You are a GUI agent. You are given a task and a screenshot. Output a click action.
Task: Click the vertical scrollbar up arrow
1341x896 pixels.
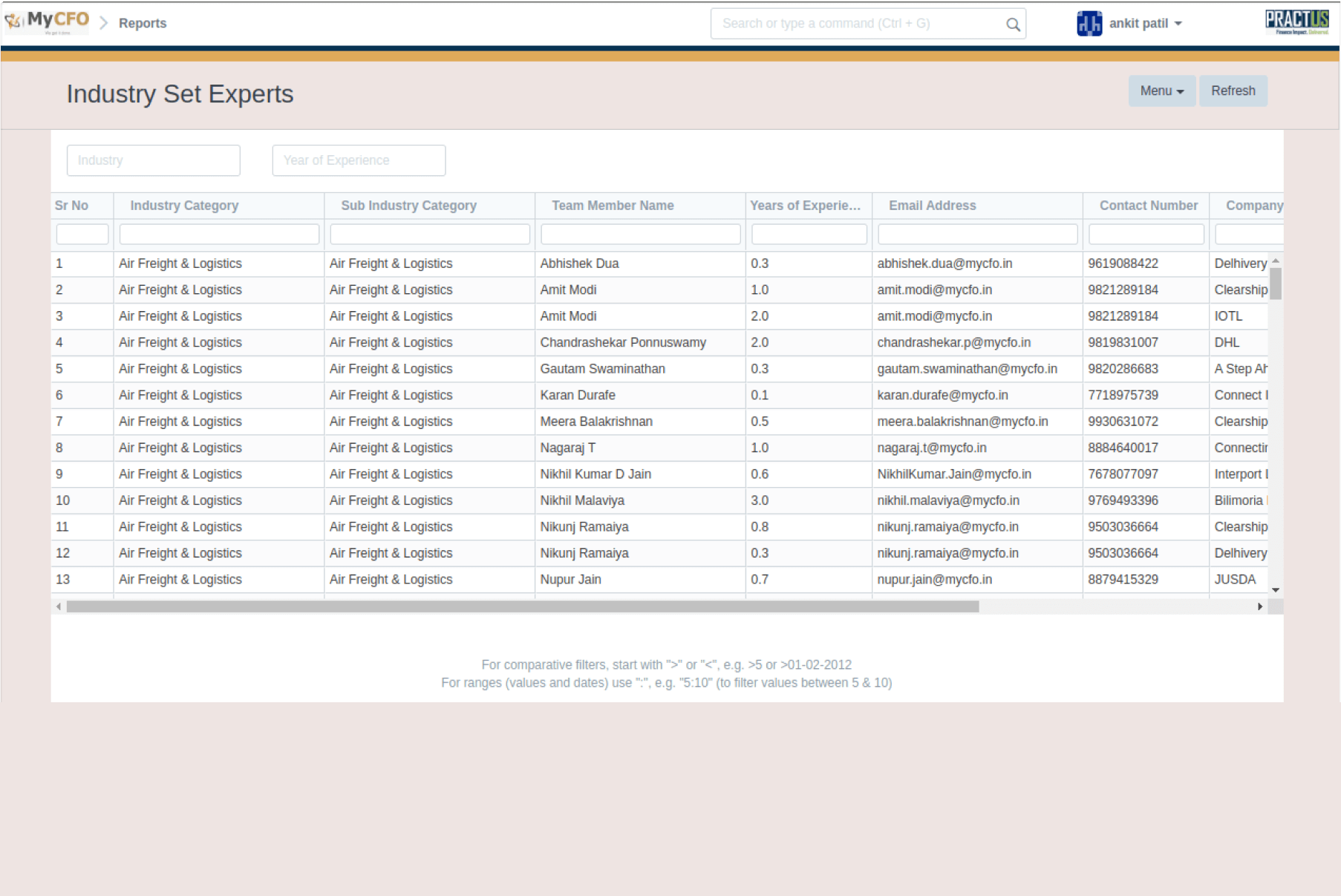tap(1275, 261)
